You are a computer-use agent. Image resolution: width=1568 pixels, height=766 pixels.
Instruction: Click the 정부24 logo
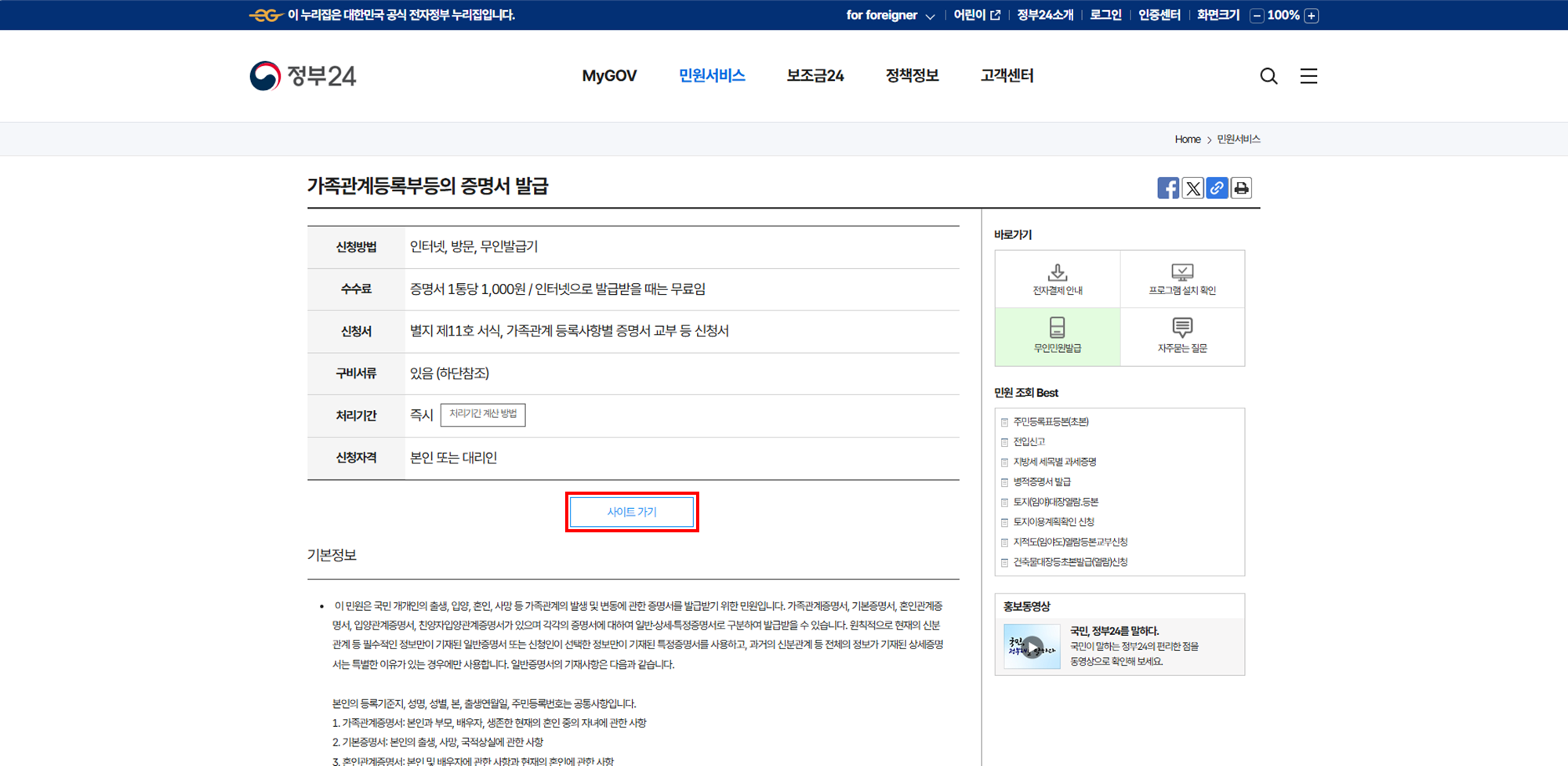coord(303,75)
